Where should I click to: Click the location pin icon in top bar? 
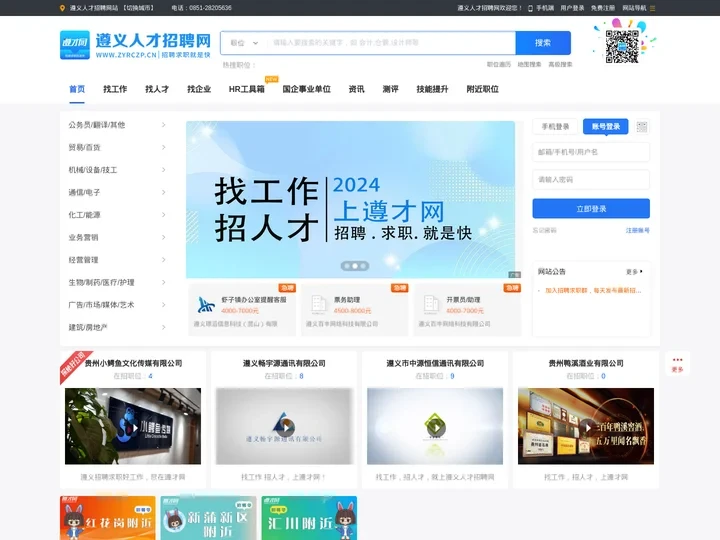(62, 8)
